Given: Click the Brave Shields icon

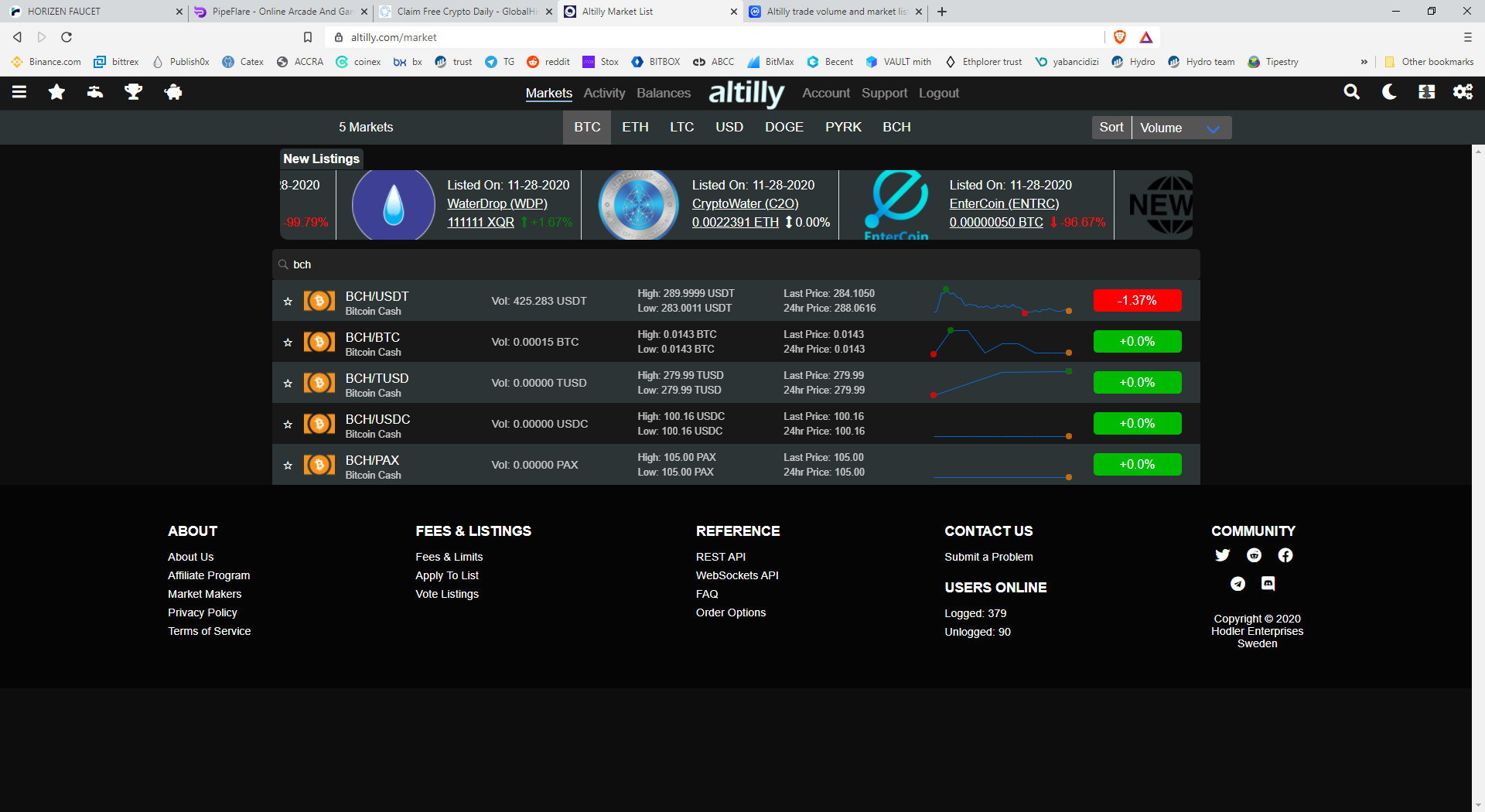Looking at the screenshot, I should tap(1120, 37).
